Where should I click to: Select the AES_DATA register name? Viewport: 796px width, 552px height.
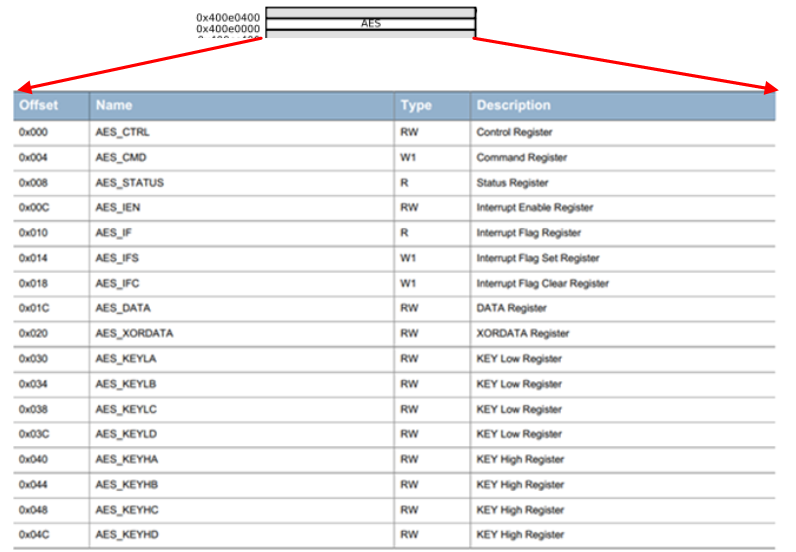123,308
